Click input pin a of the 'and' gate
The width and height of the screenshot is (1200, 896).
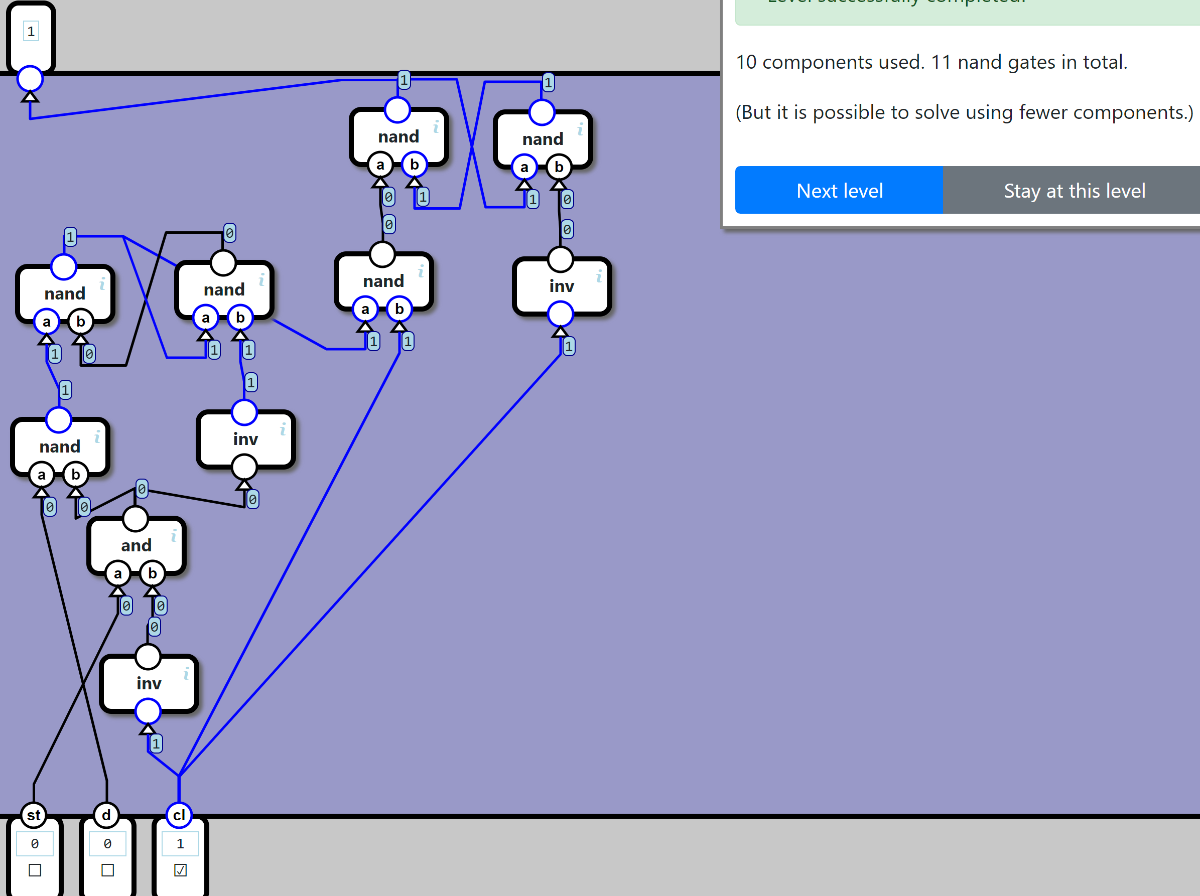coord(118,574)
